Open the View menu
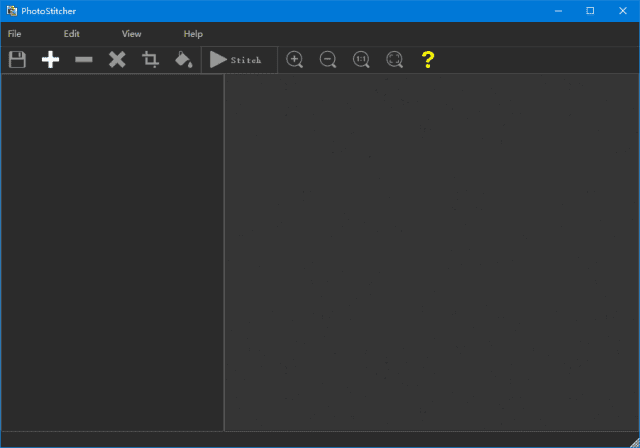The width and height of the screenshot is (640, 448). click(x=131, y=34)
